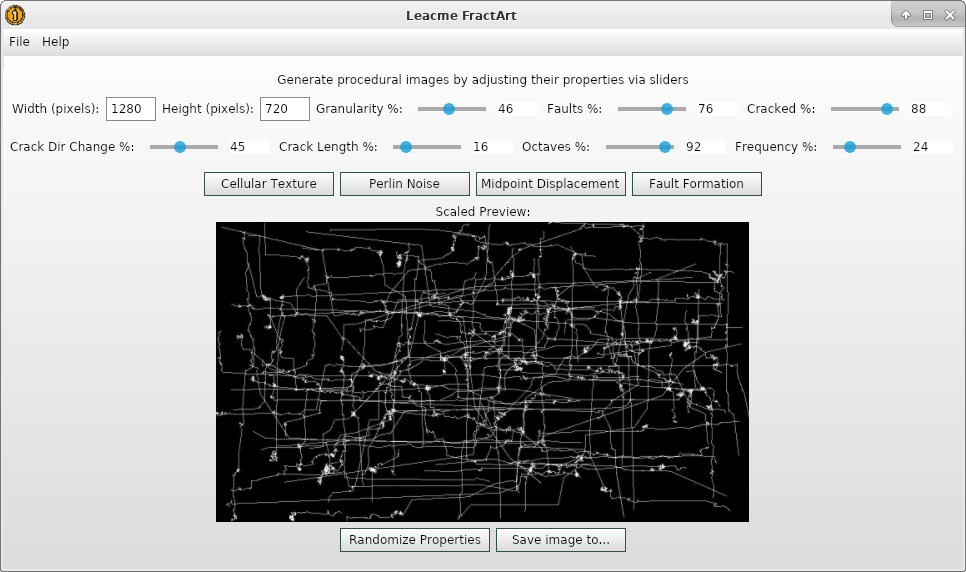Click the Octaves % slider handle
966x572 pixels.
point(665,147)
